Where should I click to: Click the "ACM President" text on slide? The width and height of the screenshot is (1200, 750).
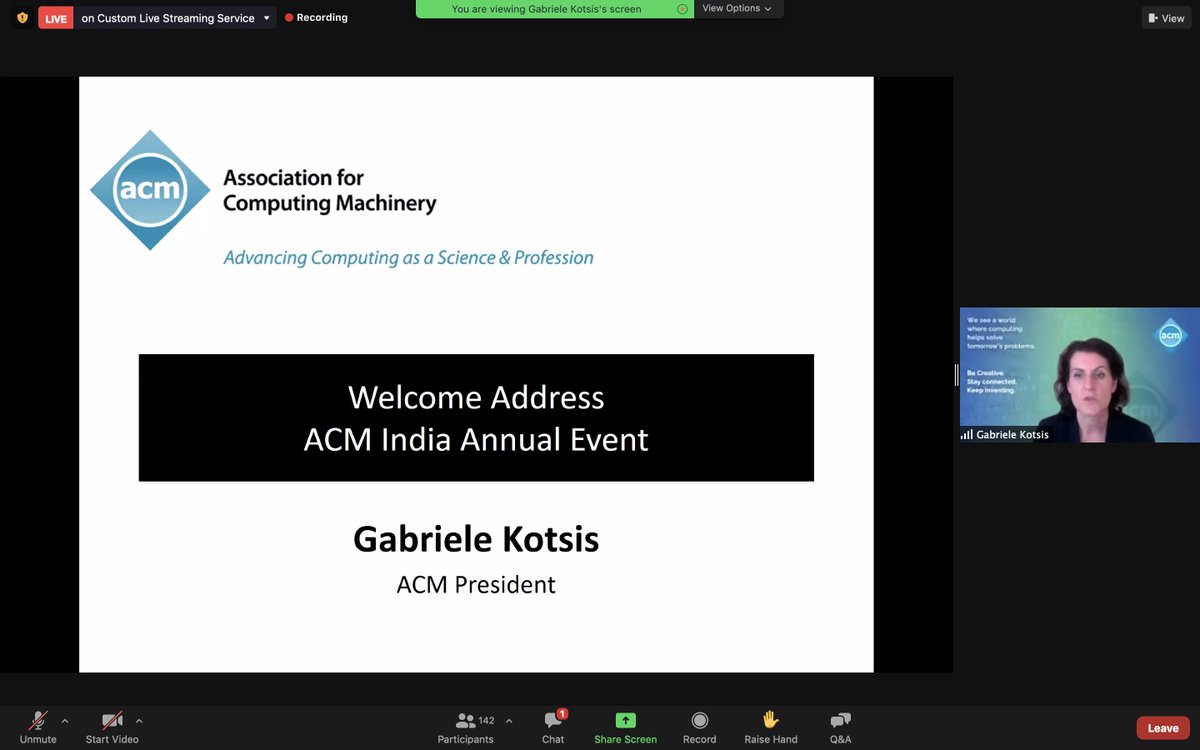pos(476,584)
